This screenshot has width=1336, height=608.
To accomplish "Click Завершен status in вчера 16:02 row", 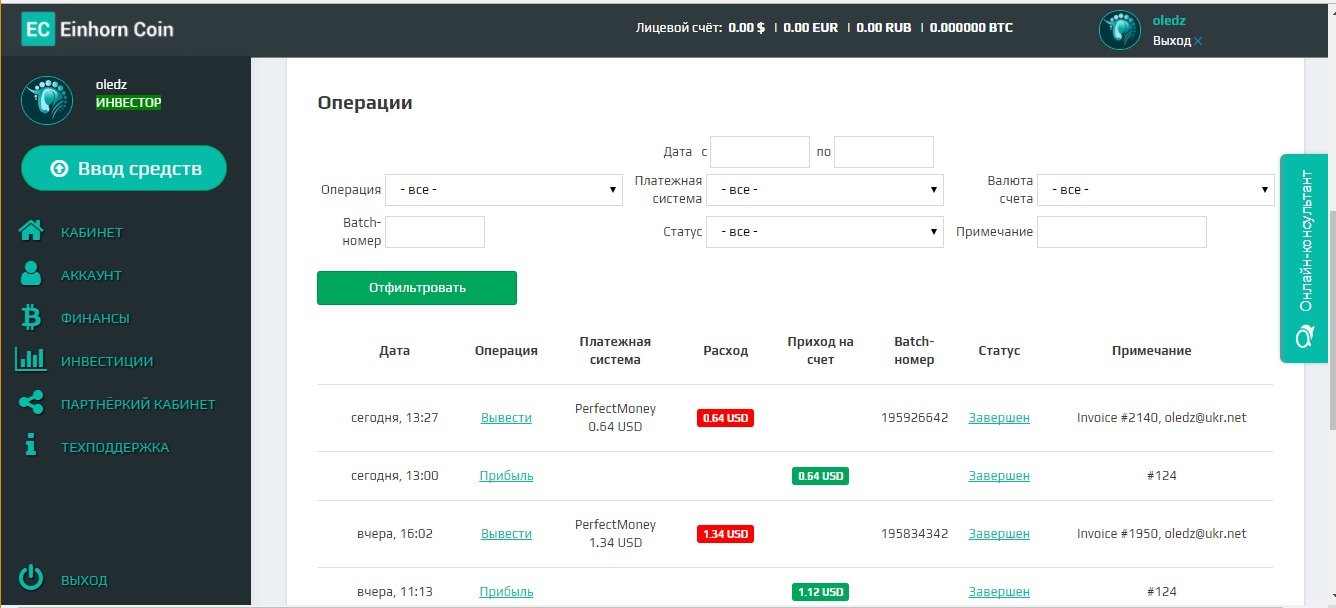I will coord(999,534).
